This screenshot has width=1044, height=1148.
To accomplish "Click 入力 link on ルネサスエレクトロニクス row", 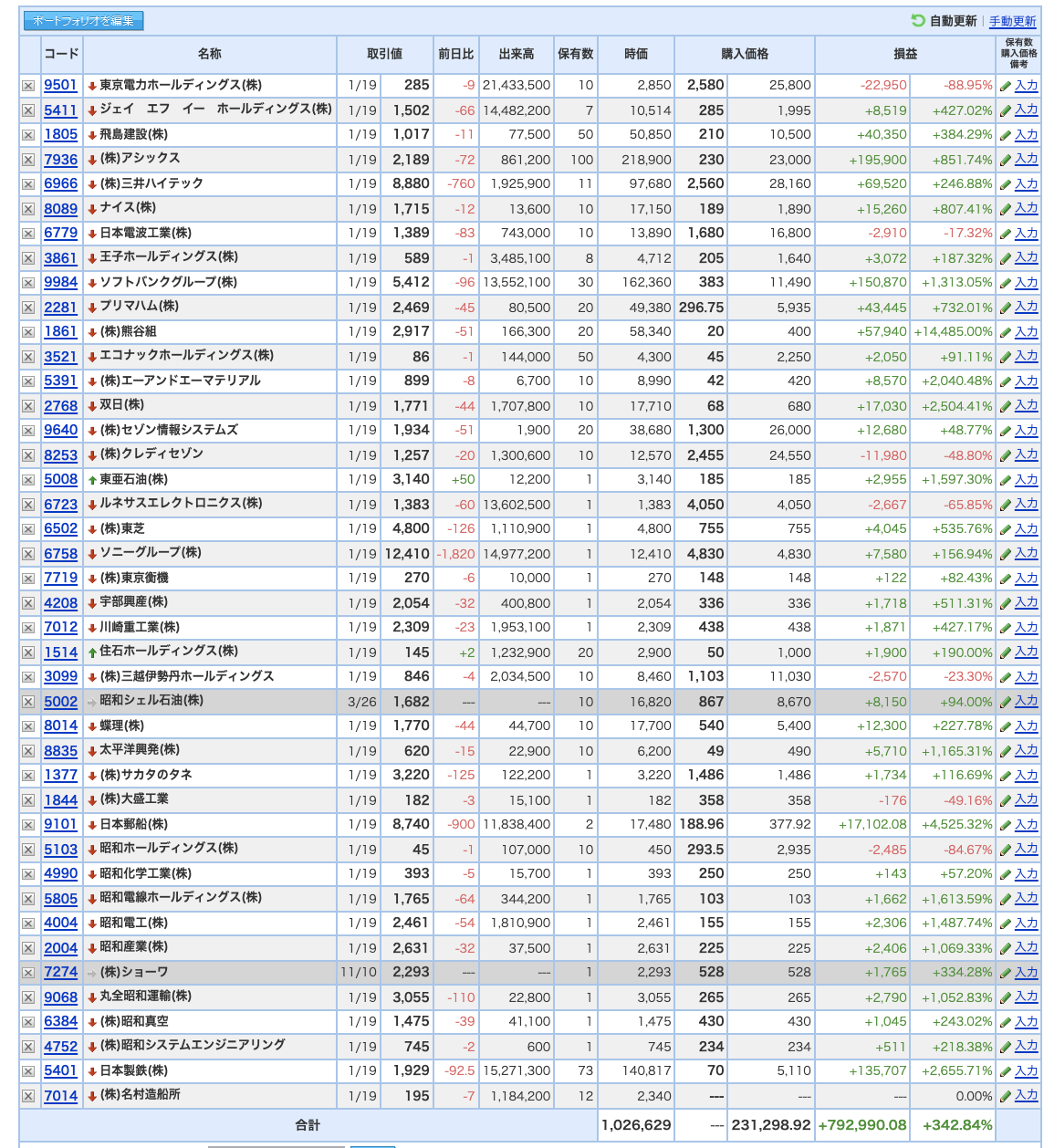I will [x=1026, y=504].
